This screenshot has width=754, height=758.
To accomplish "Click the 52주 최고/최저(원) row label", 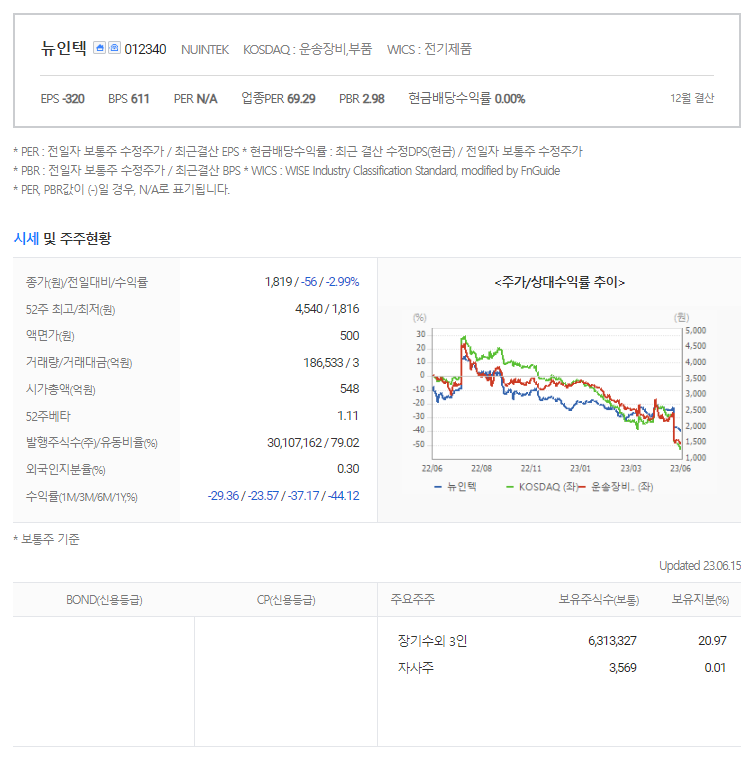I will click(x=70, y=309).
